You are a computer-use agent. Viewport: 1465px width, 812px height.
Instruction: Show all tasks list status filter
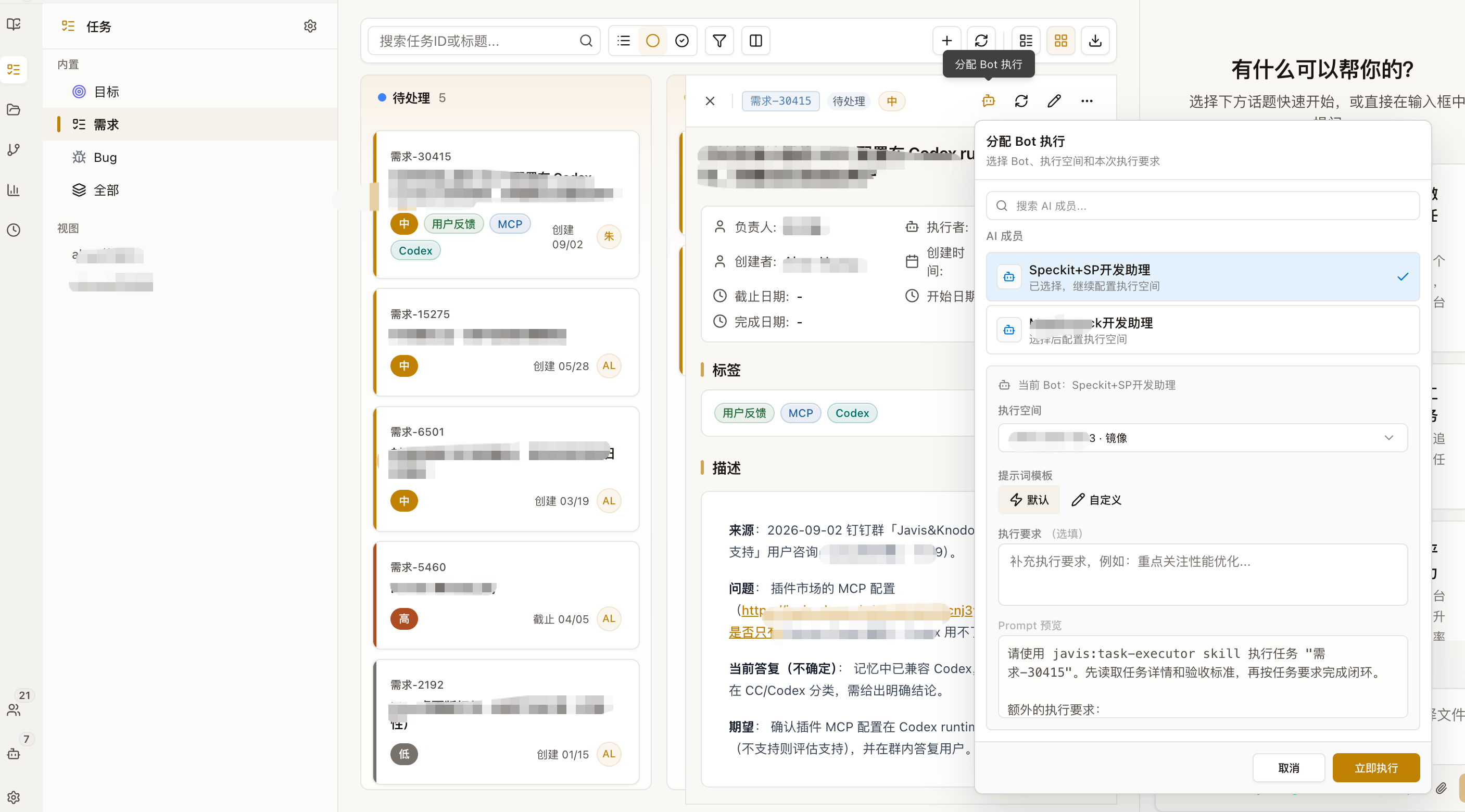624,41
